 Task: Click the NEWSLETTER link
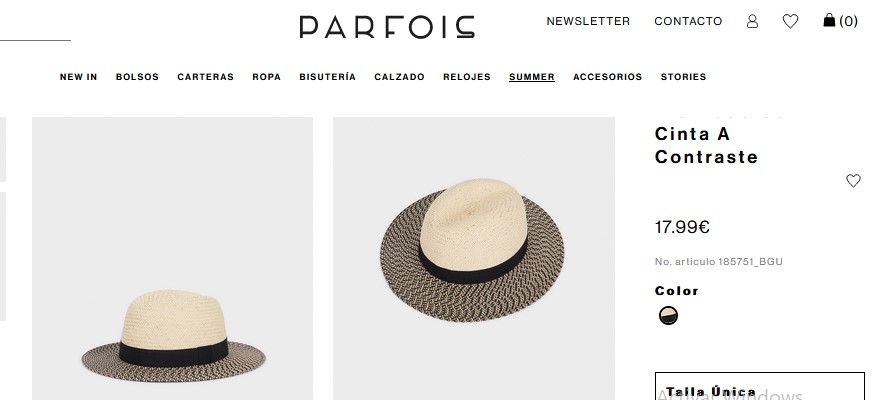pyautogui.click(x=588, y=21)
